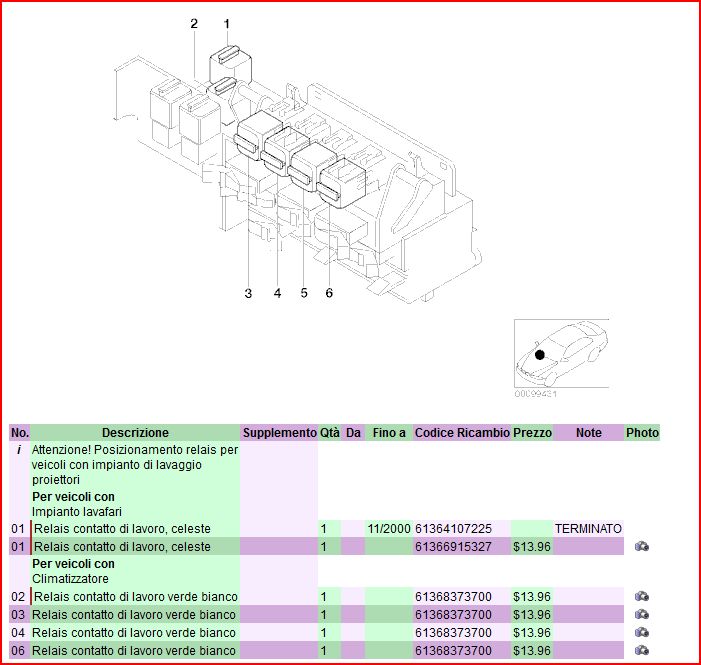Click the 'Prezzo' column header
This screenshot has width=701, height=665.
tap(532, 433)
